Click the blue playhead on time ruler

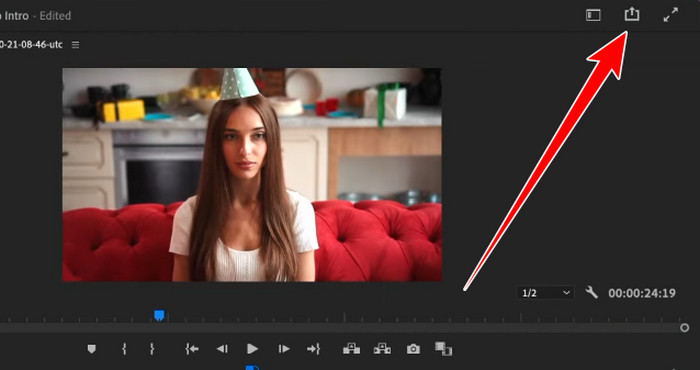159,316
